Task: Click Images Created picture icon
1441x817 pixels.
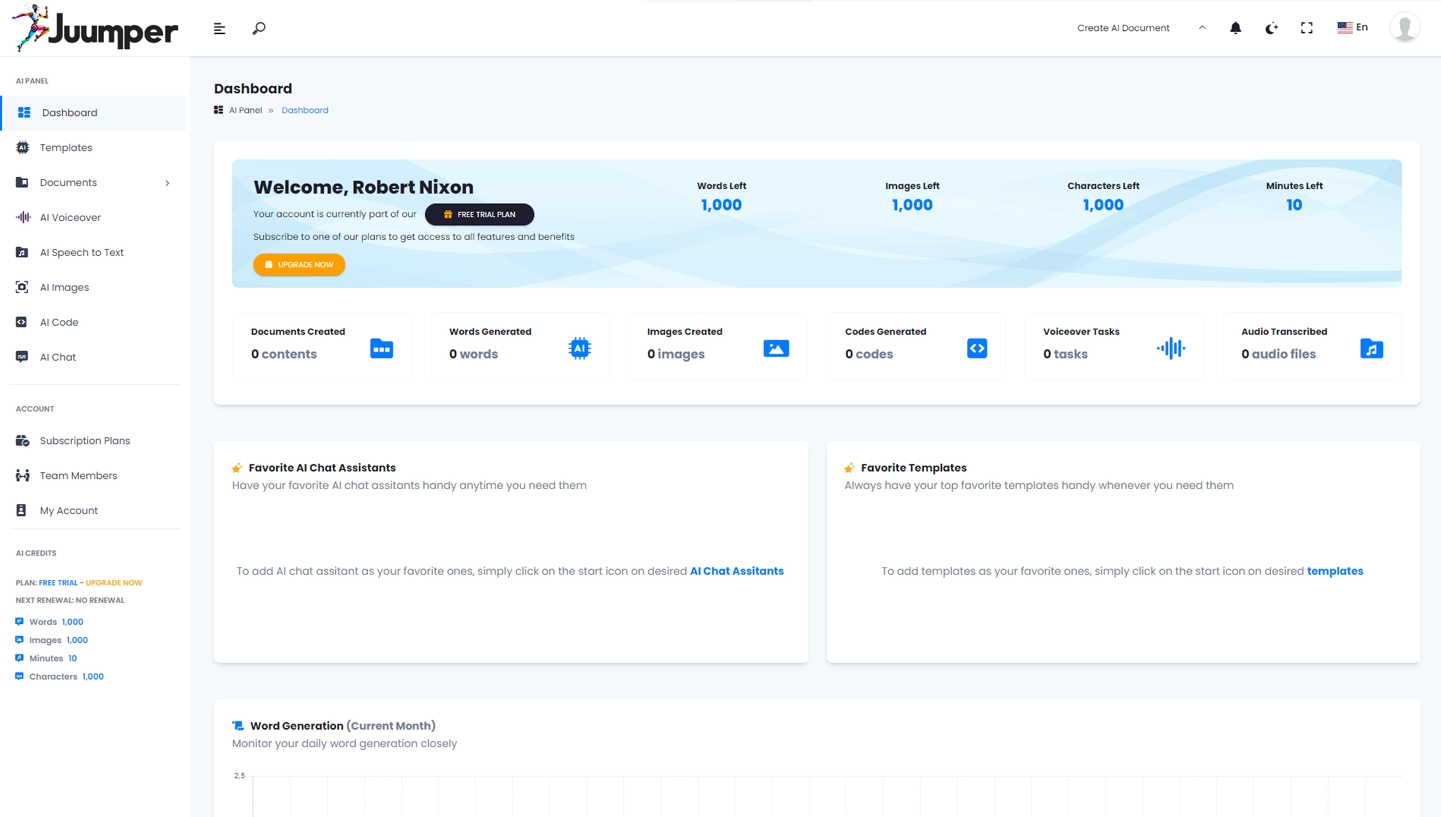Action: click(776, 348)
